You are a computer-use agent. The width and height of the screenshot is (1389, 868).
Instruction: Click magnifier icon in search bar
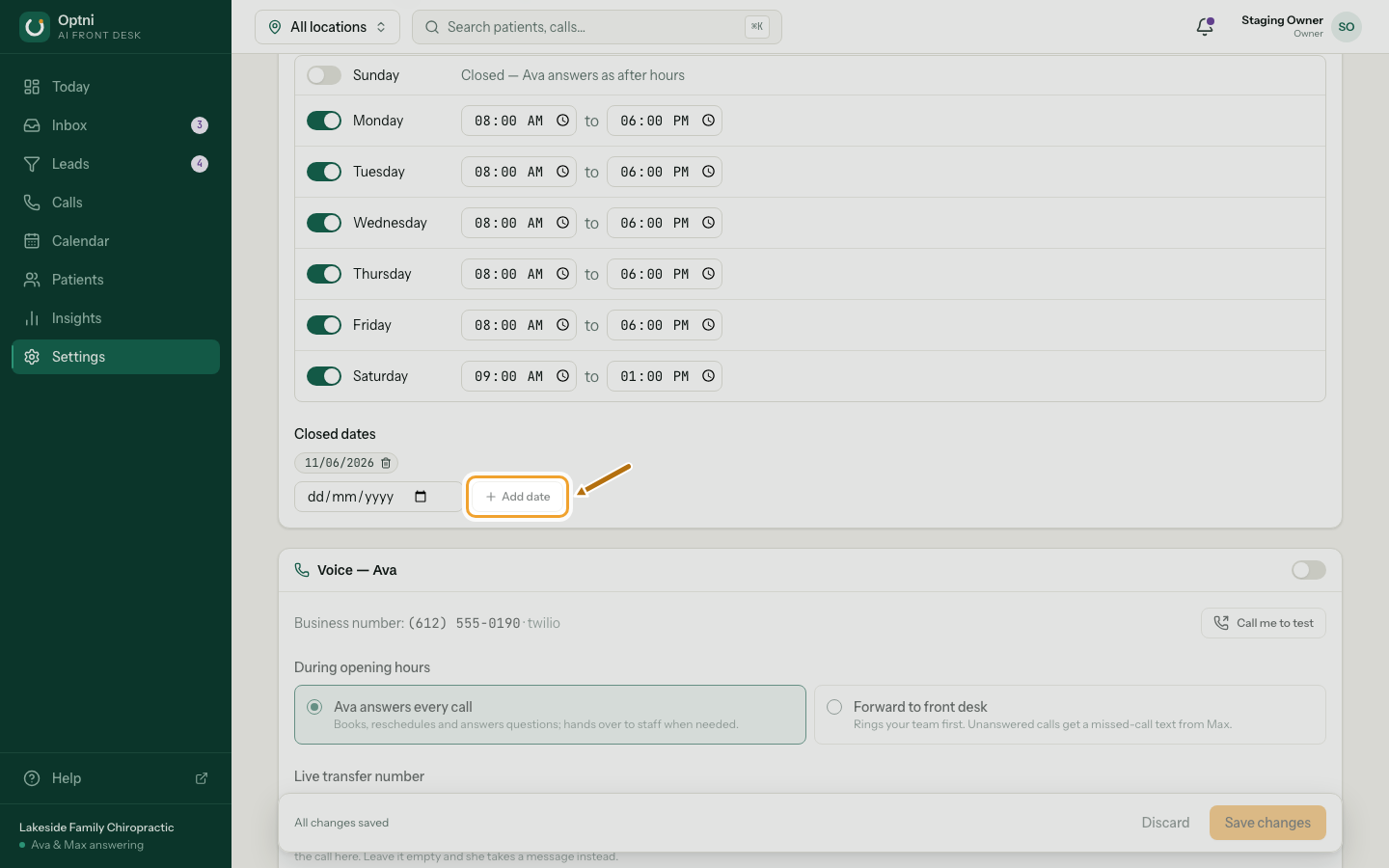pos(432,27)
